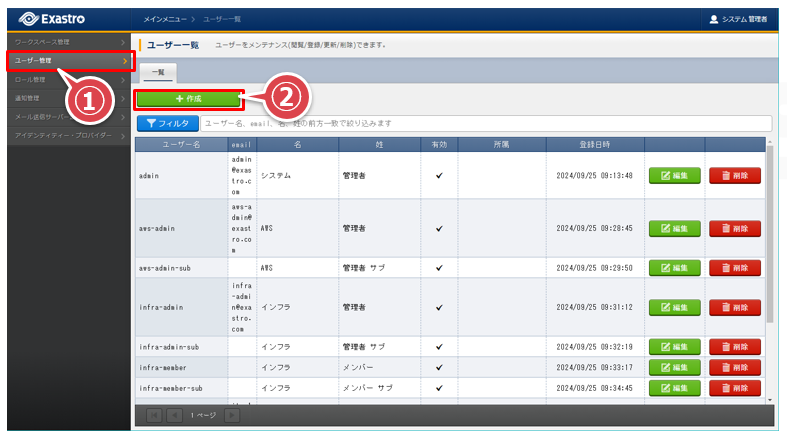Click the 有効 checkmark for aws-admin
Screen dimensions: 787x436
click(438, 228)
